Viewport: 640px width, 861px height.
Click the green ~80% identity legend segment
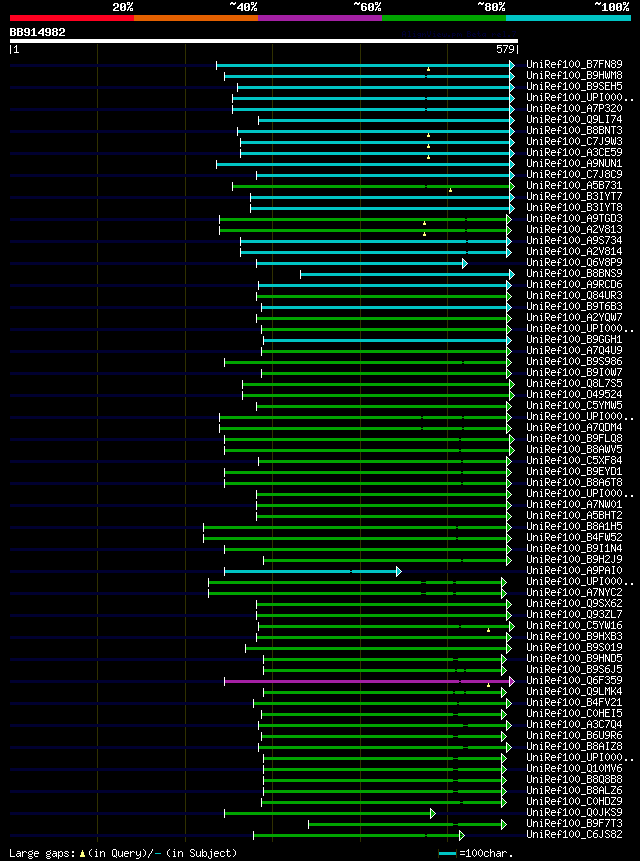[444, 18]
